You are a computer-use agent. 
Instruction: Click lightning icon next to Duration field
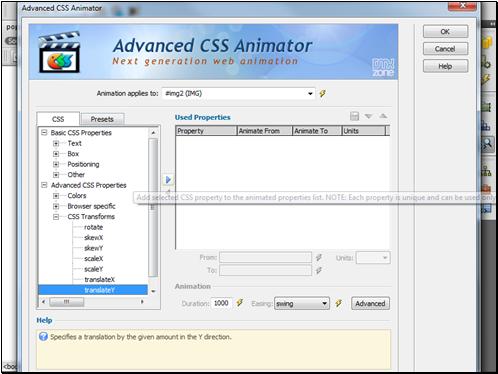point(239,303)
